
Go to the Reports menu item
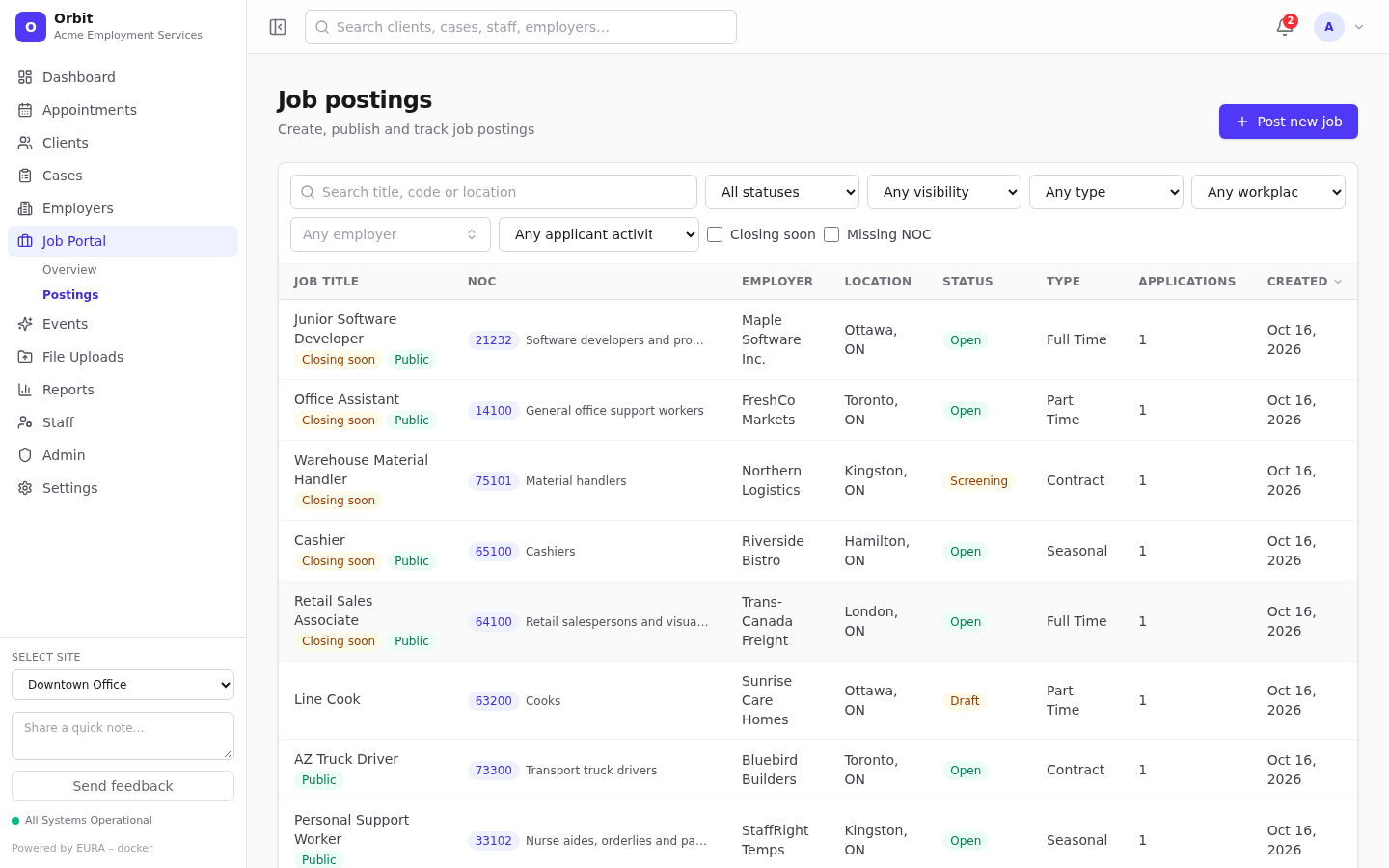click(123, 390)
